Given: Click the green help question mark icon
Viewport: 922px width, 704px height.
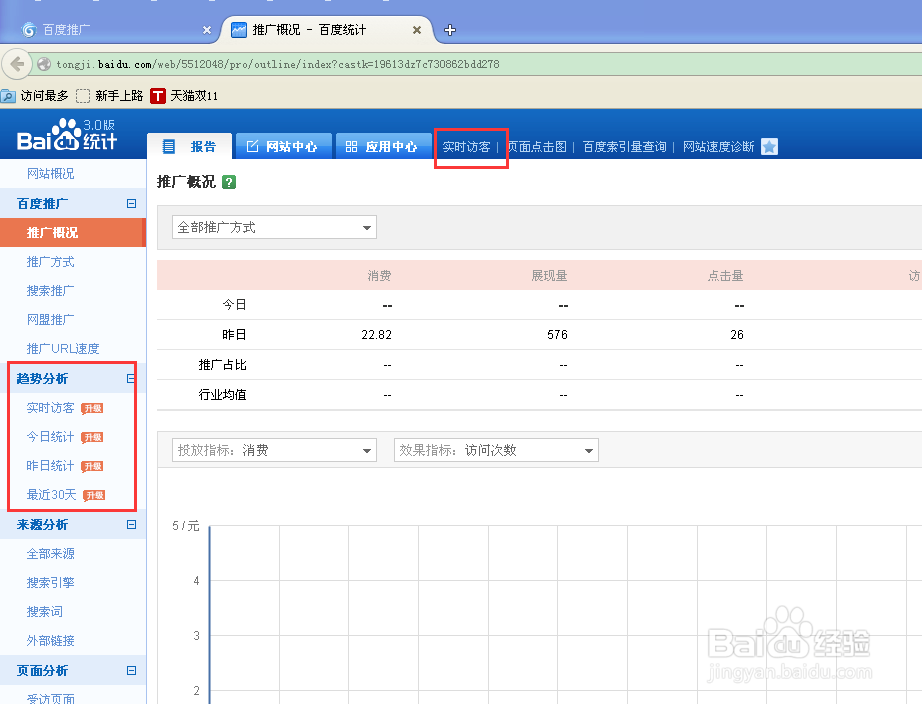Looking at the screenshot, I should [229, 182].
